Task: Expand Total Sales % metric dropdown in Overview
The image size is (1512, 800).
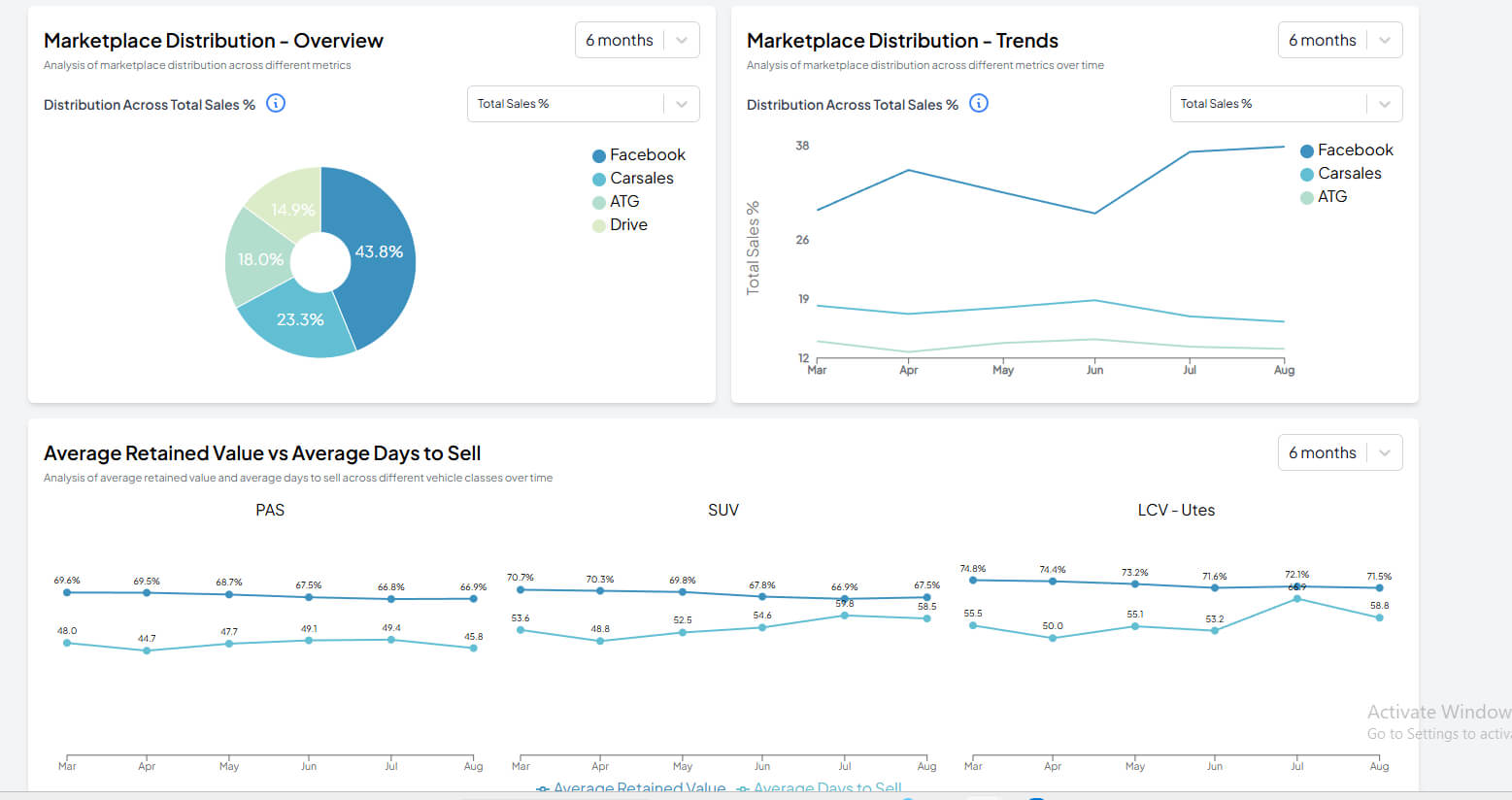Action: [x=584, y=104]
